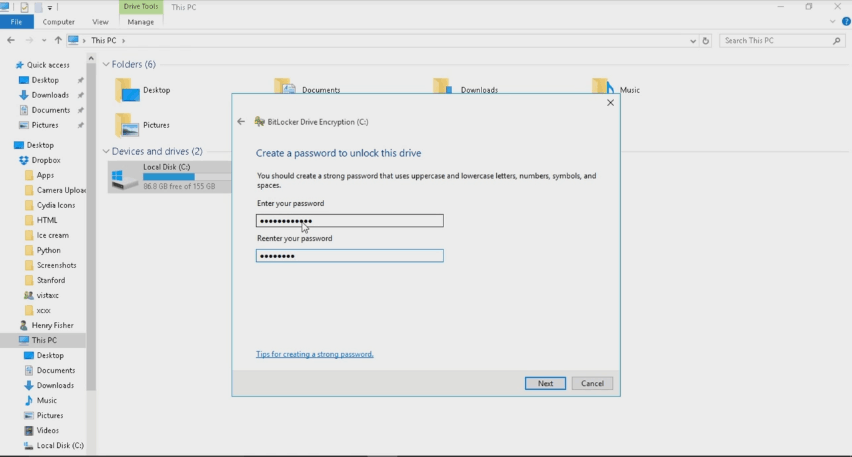Screen dimensions: 852x457
Task: Expand the address bar history dropdown
Action: coord(693,41)
